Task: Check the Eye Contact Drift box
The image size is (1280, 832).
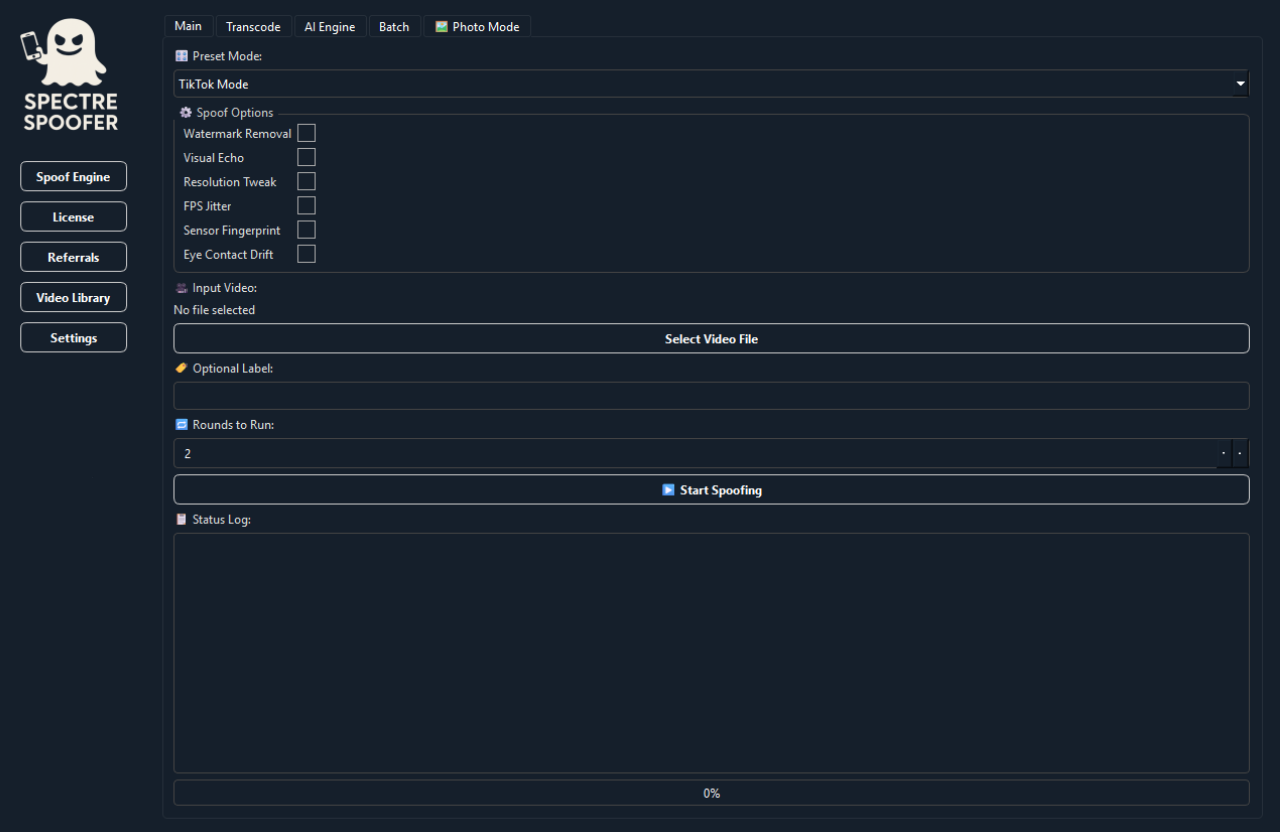Action: pyautogui.click(x=307, y=254)
